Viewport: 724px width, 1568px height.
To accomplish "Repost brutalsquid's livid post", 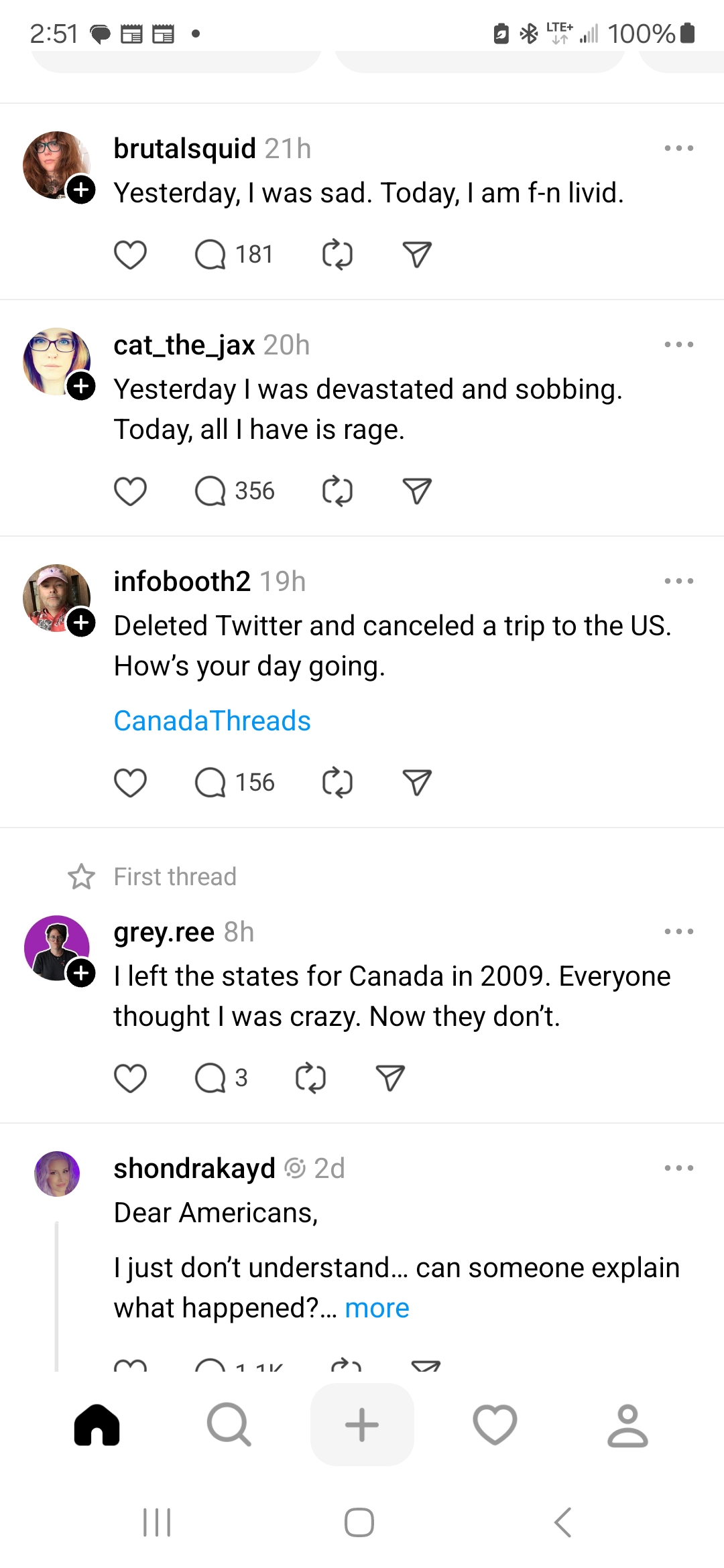I will click(337, 255).
